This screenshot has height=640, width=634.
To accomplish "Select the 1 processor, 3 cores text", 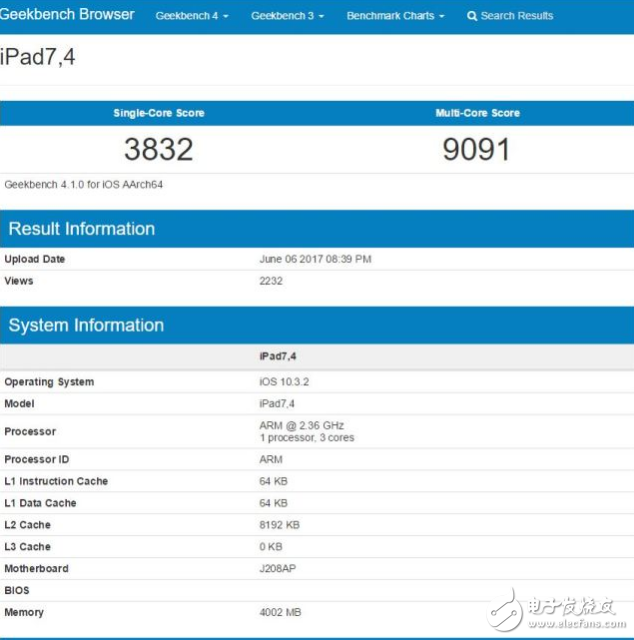I will pos(307,438).
